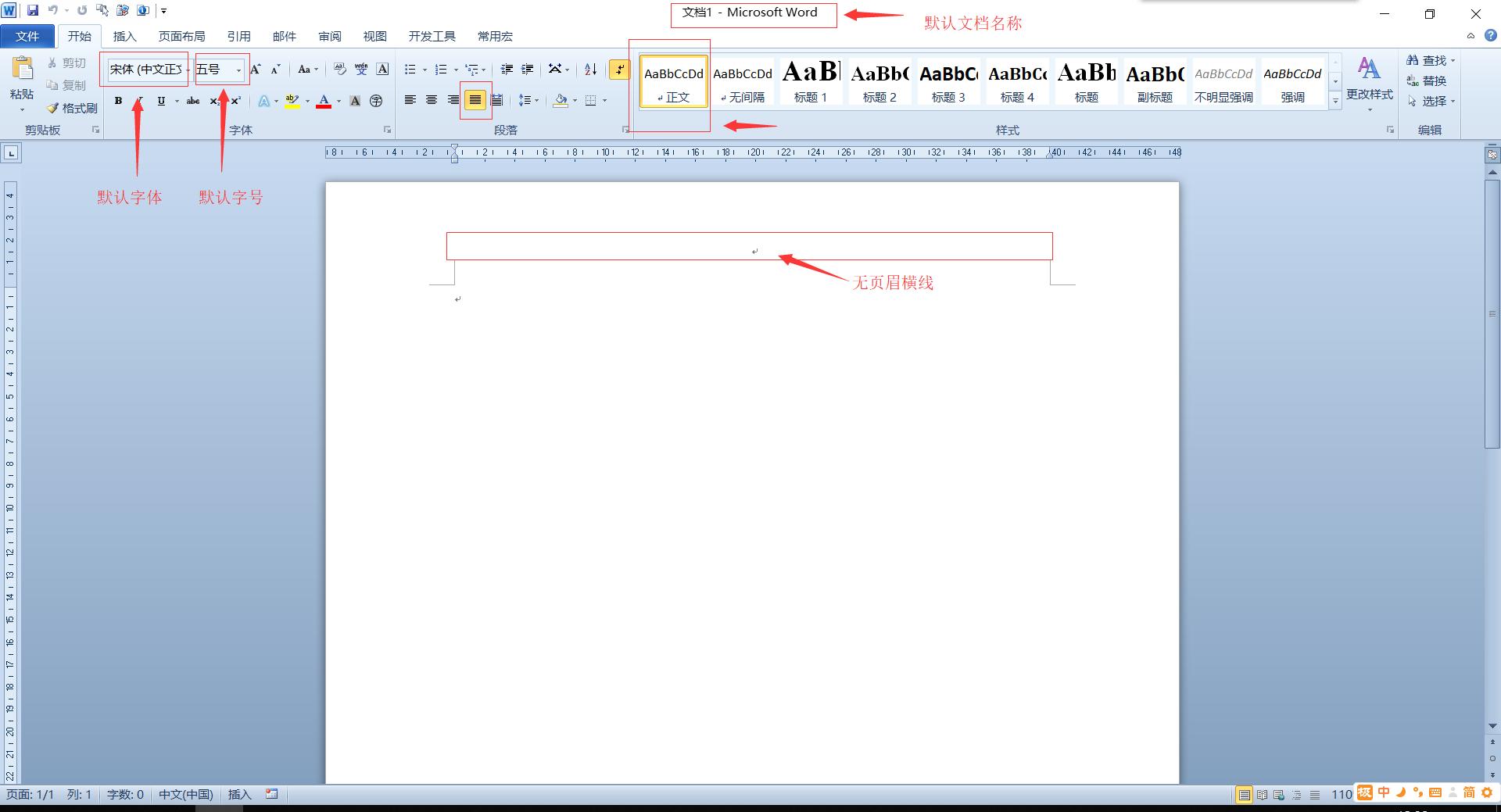
Task: Align paragraph text right
Action: [x=453, y=100]
